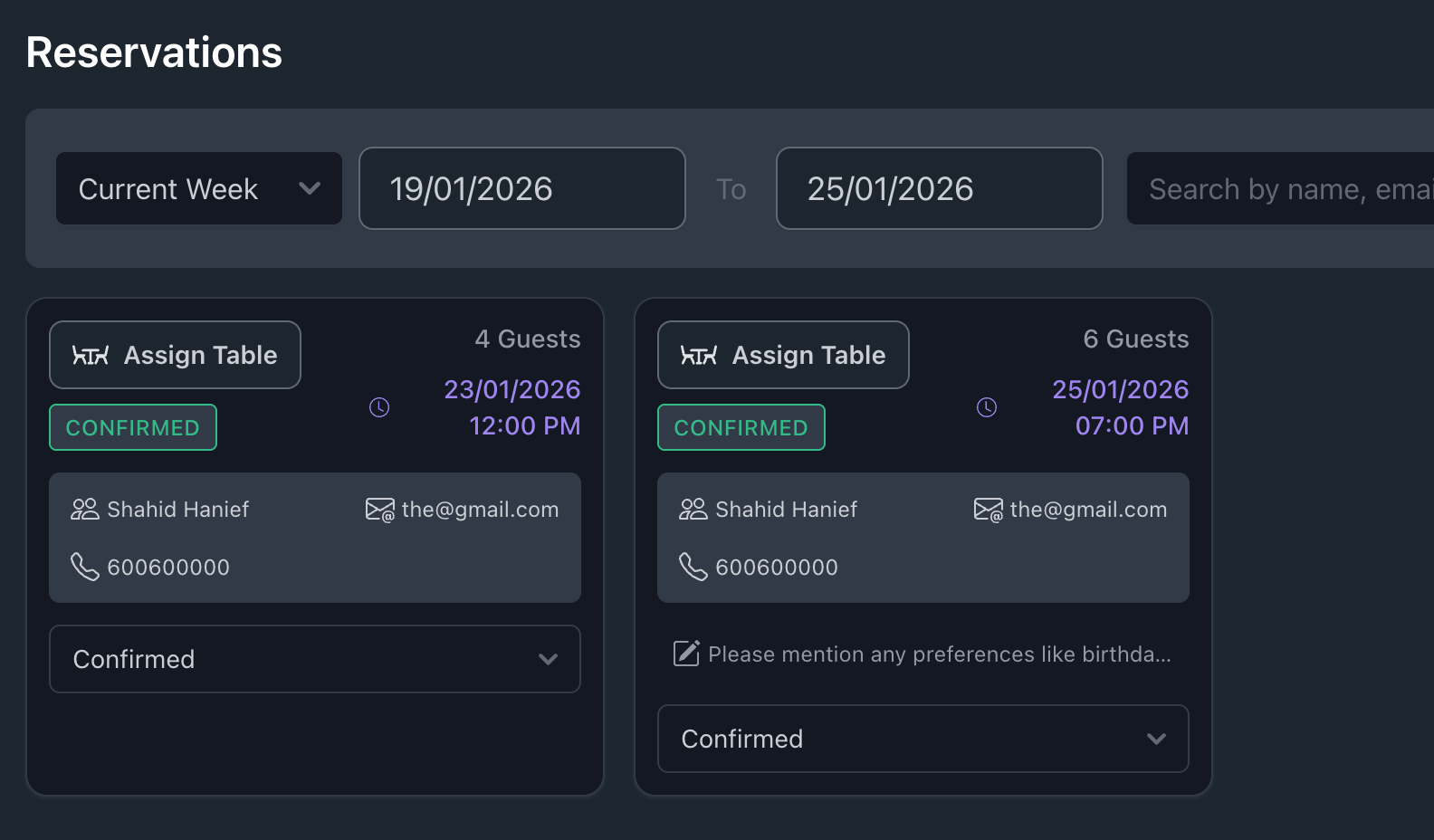Assign Table for the 4 Guests reservation
This screenshot has height=840, width=1434.
[175, 355]
